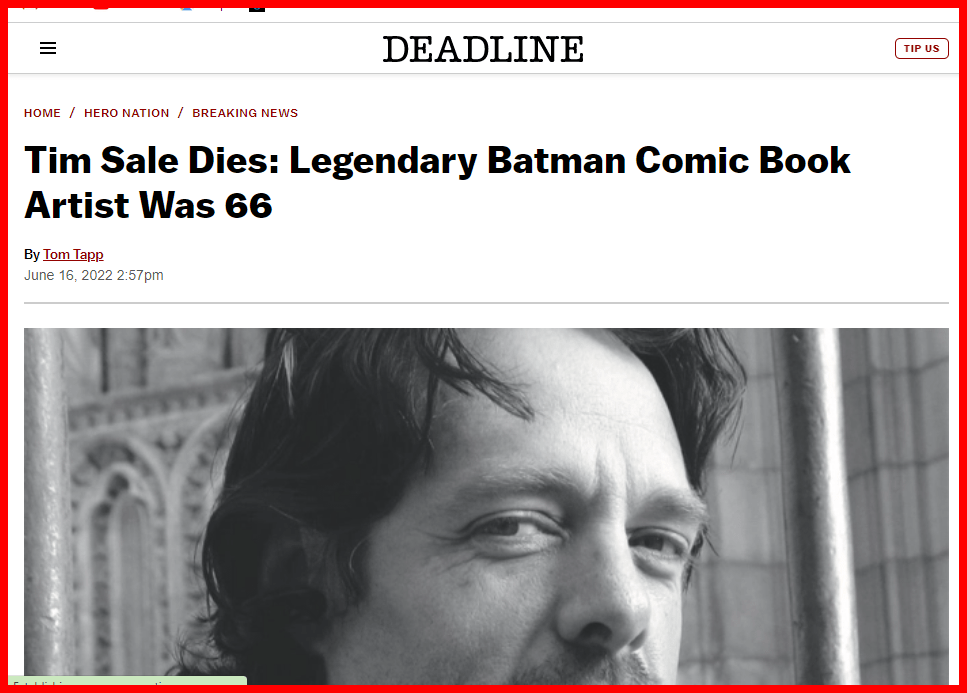Viewport: 967px width, 693px height.
Task: Open author Tom Tapp's page
Action: tap(73, 254)
